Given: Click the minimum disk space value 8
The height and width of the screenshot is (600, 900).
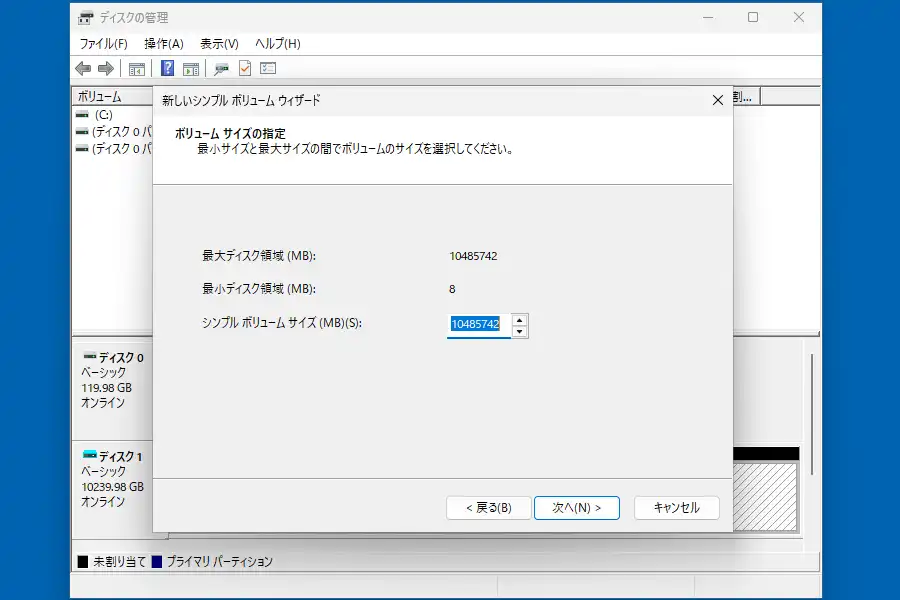Looking at the screenshot, I should 452,289.
